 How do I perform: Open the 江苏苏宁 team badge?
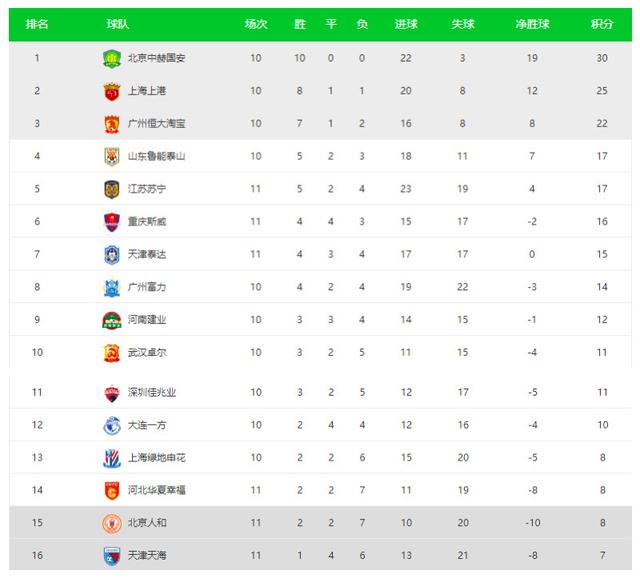tap(111, 189)
